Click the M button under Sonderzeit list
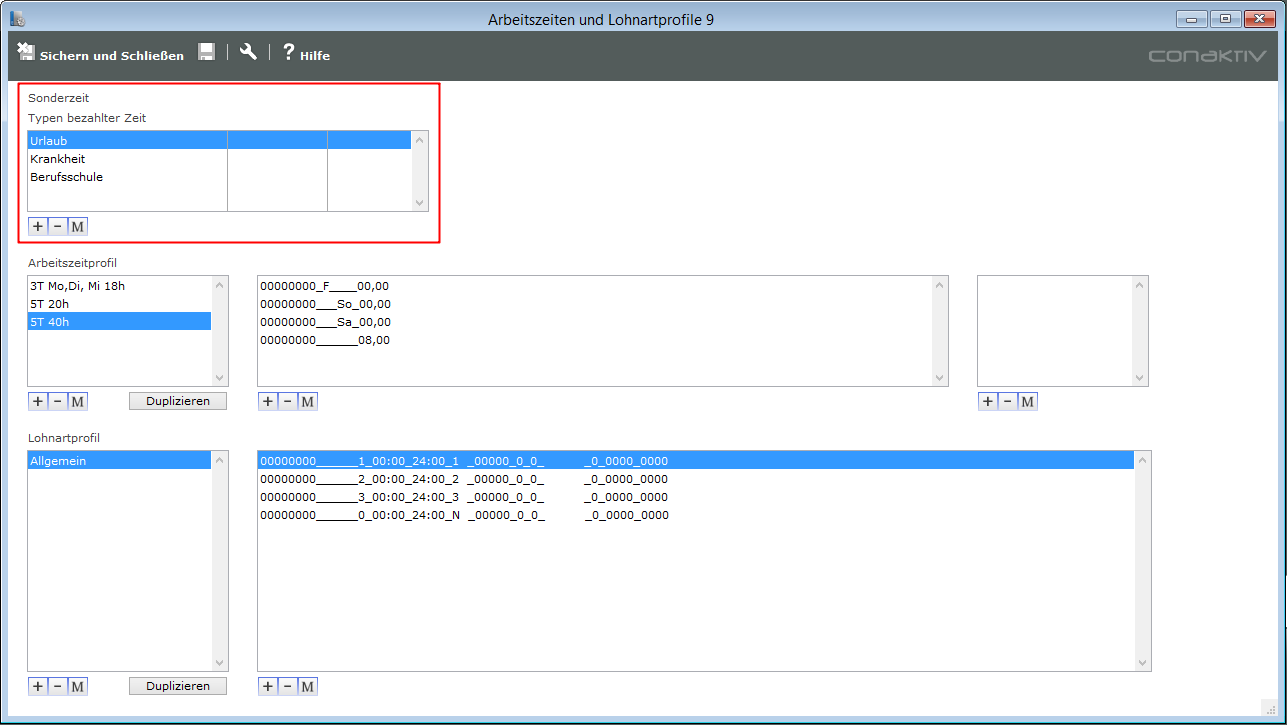The image size is (1287, 725). coord(77,227)
